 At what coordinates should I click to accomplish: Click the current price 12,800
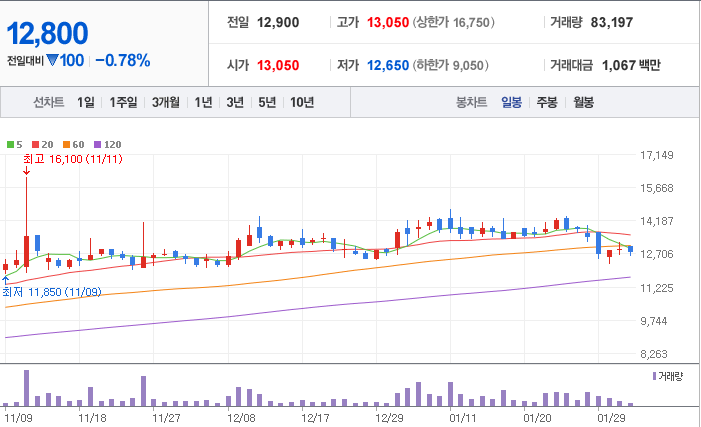pyautogui.click(x=47, y=34)
